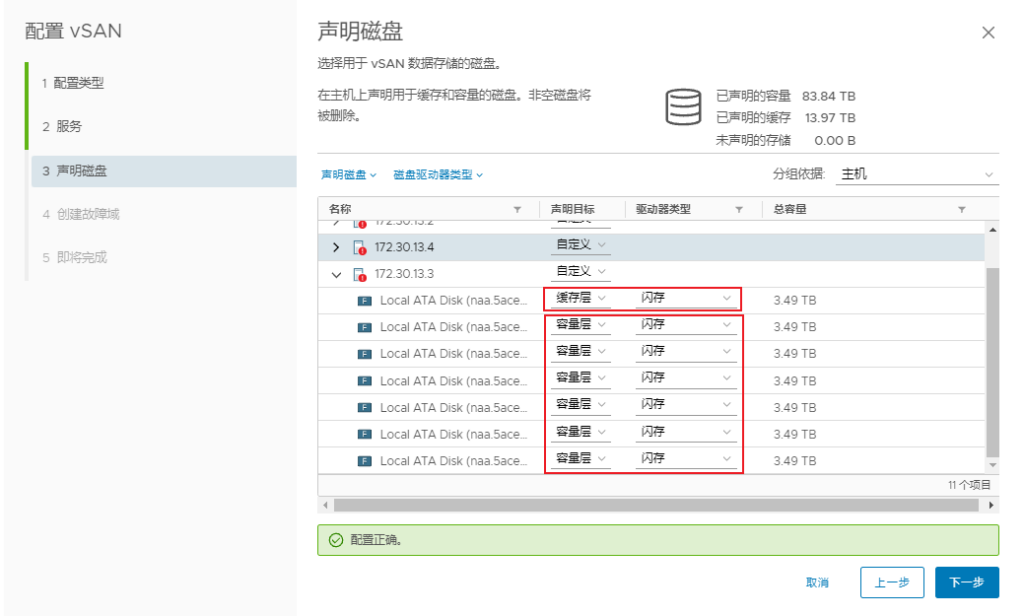Image resolution: width=1024 pixels, height=616 pixels.
Task: Change the 缓存层 claim target dropdown
Action: pos(581,298)
